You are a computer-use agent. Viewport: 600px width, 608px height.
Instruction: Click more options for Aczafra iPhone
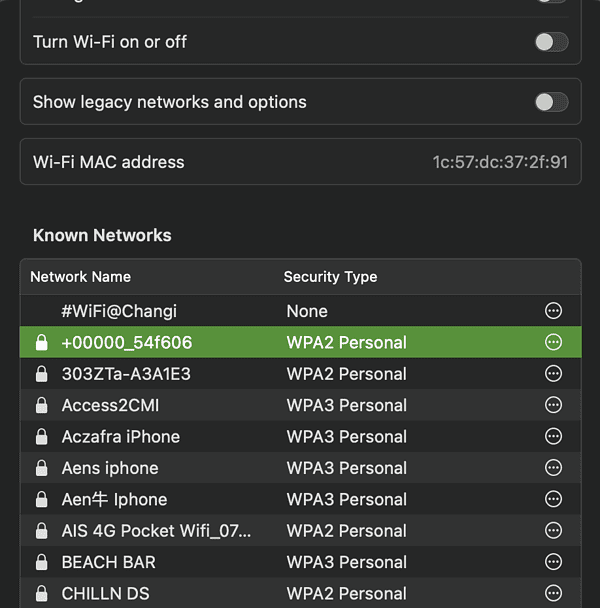(553, 436)
